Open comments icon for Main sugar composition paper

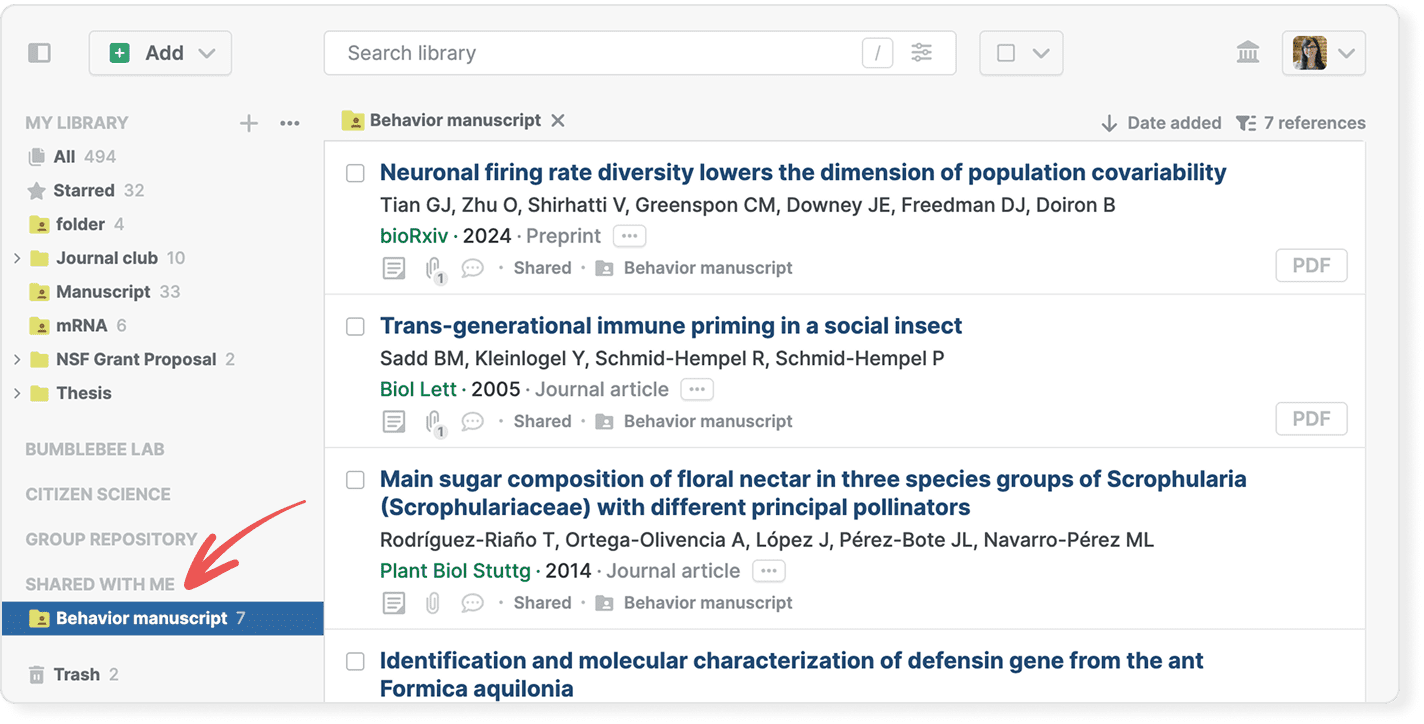coord(472,603)
